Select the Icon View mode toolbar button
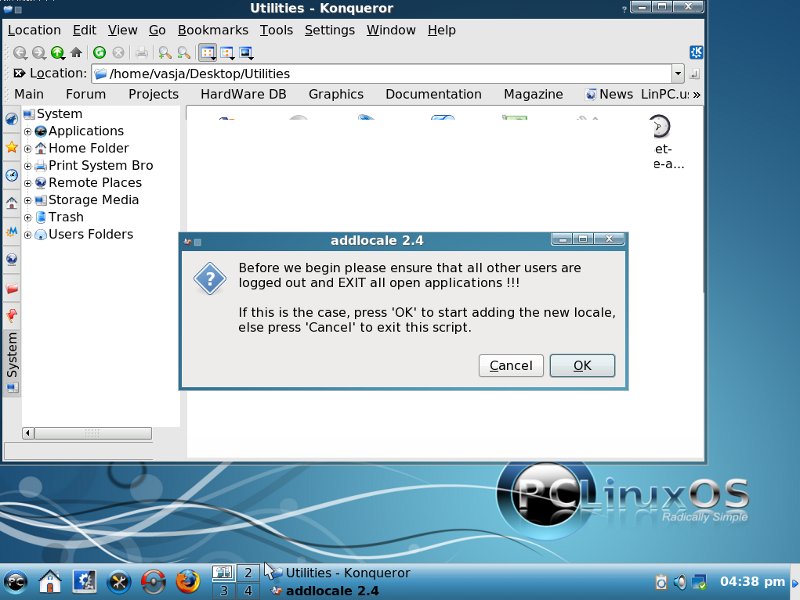Screen dimensions: 800x600 [207, 52]
